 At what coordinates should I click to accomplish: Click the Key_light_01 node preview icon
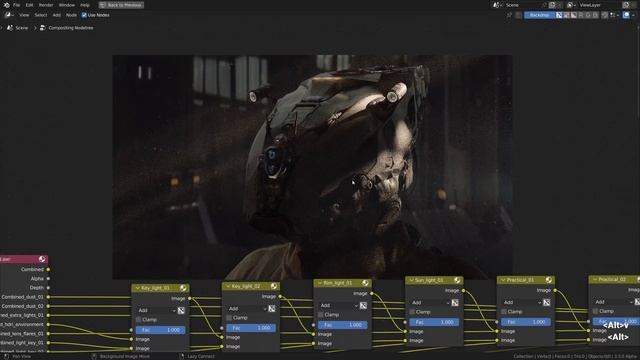[183, 288]
